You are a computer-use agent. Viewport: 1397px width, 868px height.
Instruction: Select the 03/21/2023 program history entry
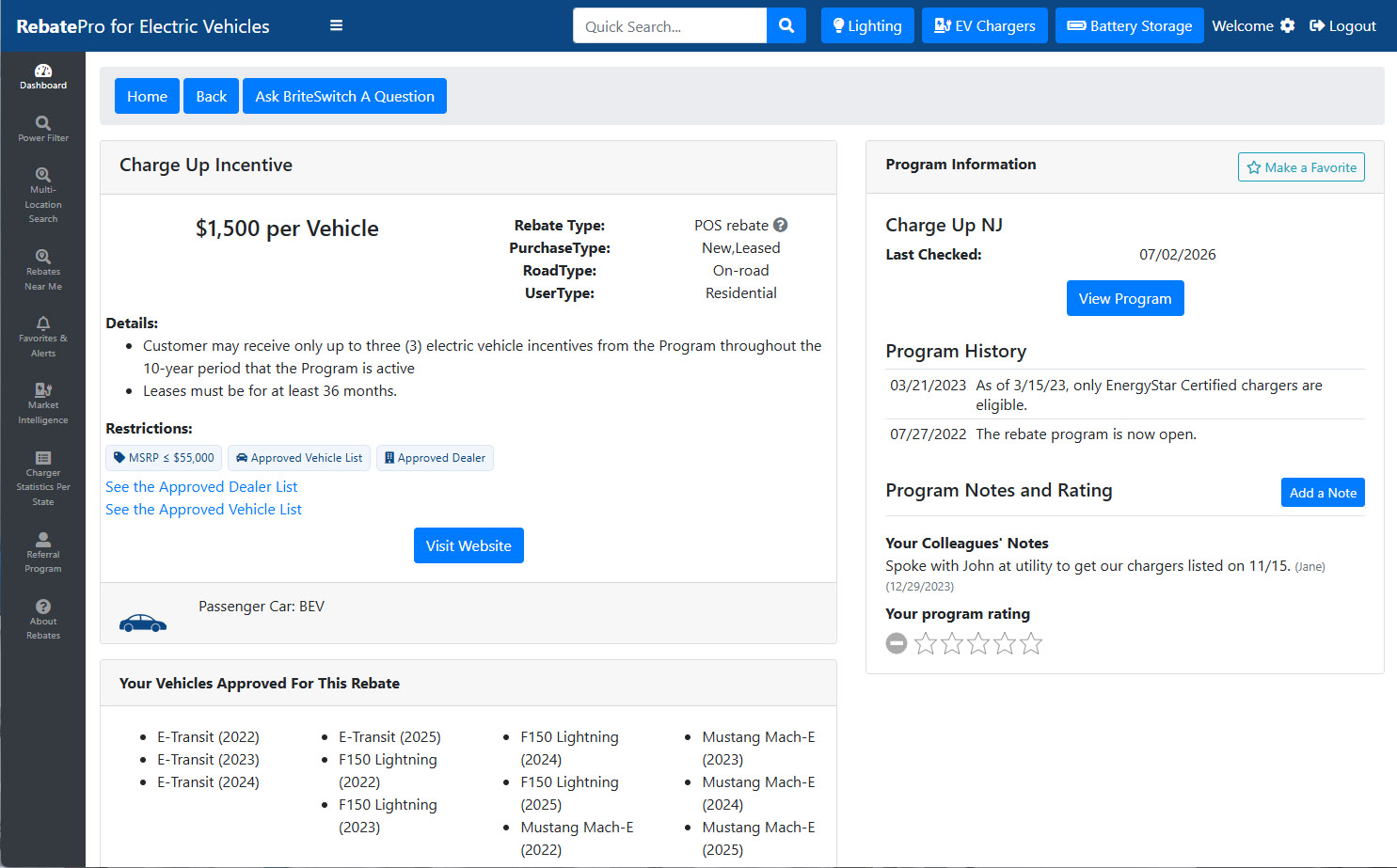point(1125,395)
